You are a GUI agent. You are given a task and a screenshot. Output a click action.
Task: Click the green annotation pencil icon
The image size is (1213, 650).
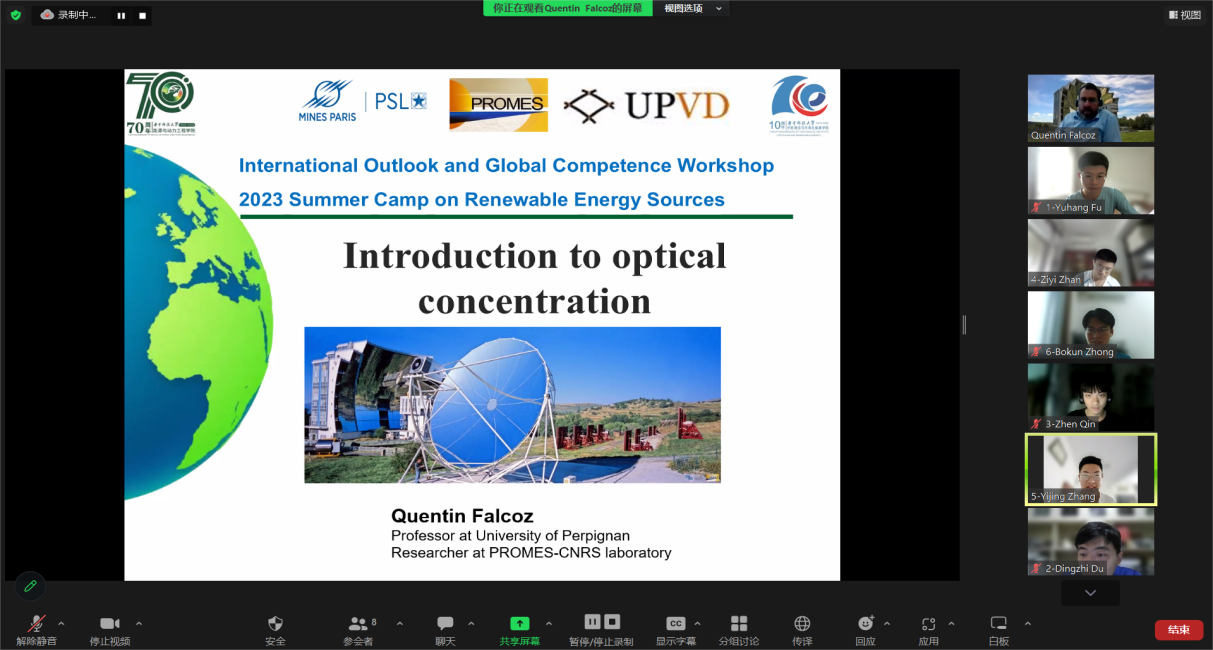30,586
